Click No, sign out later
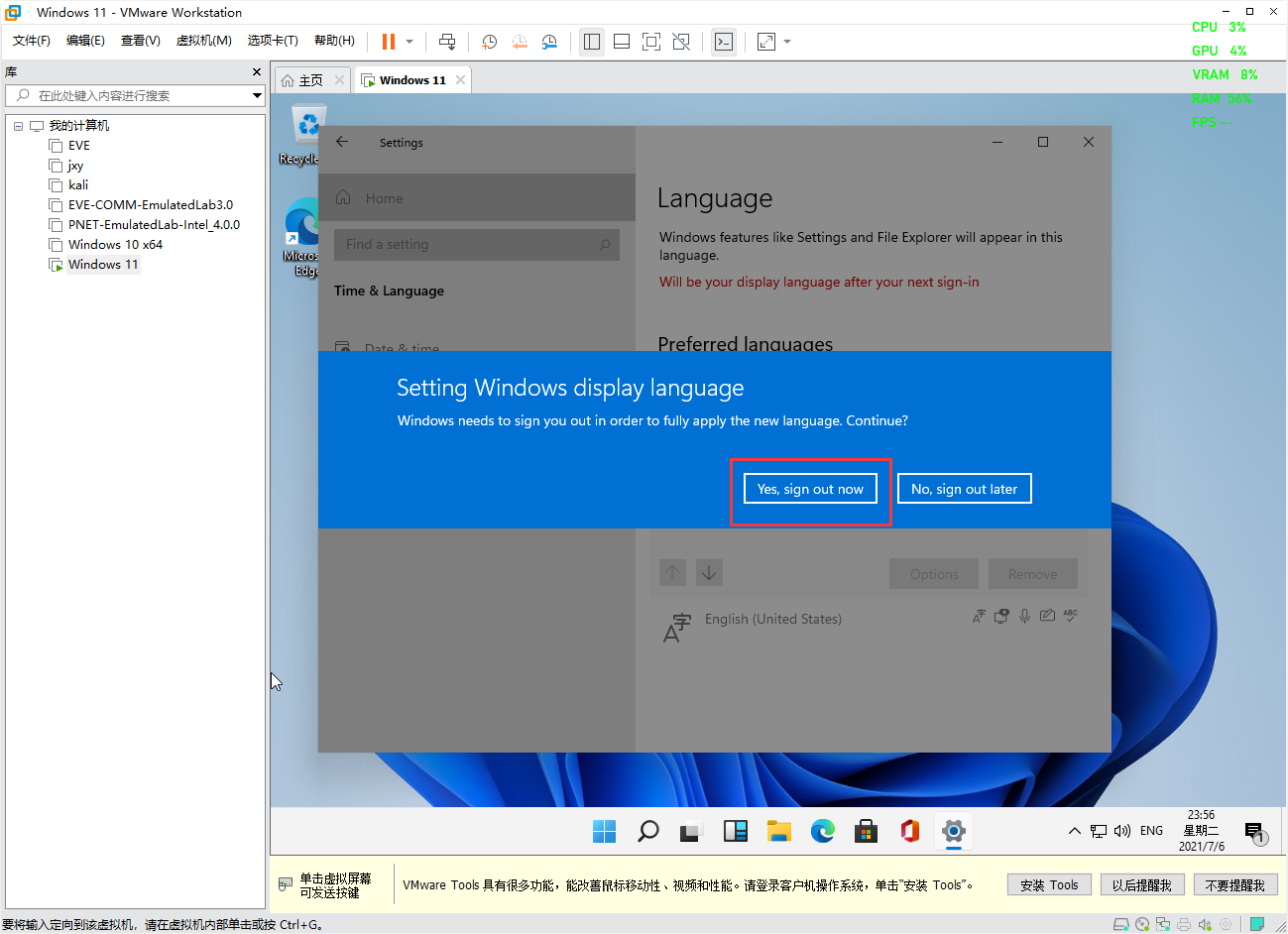The image size is (1288, 934). click(x=964, y=488)
